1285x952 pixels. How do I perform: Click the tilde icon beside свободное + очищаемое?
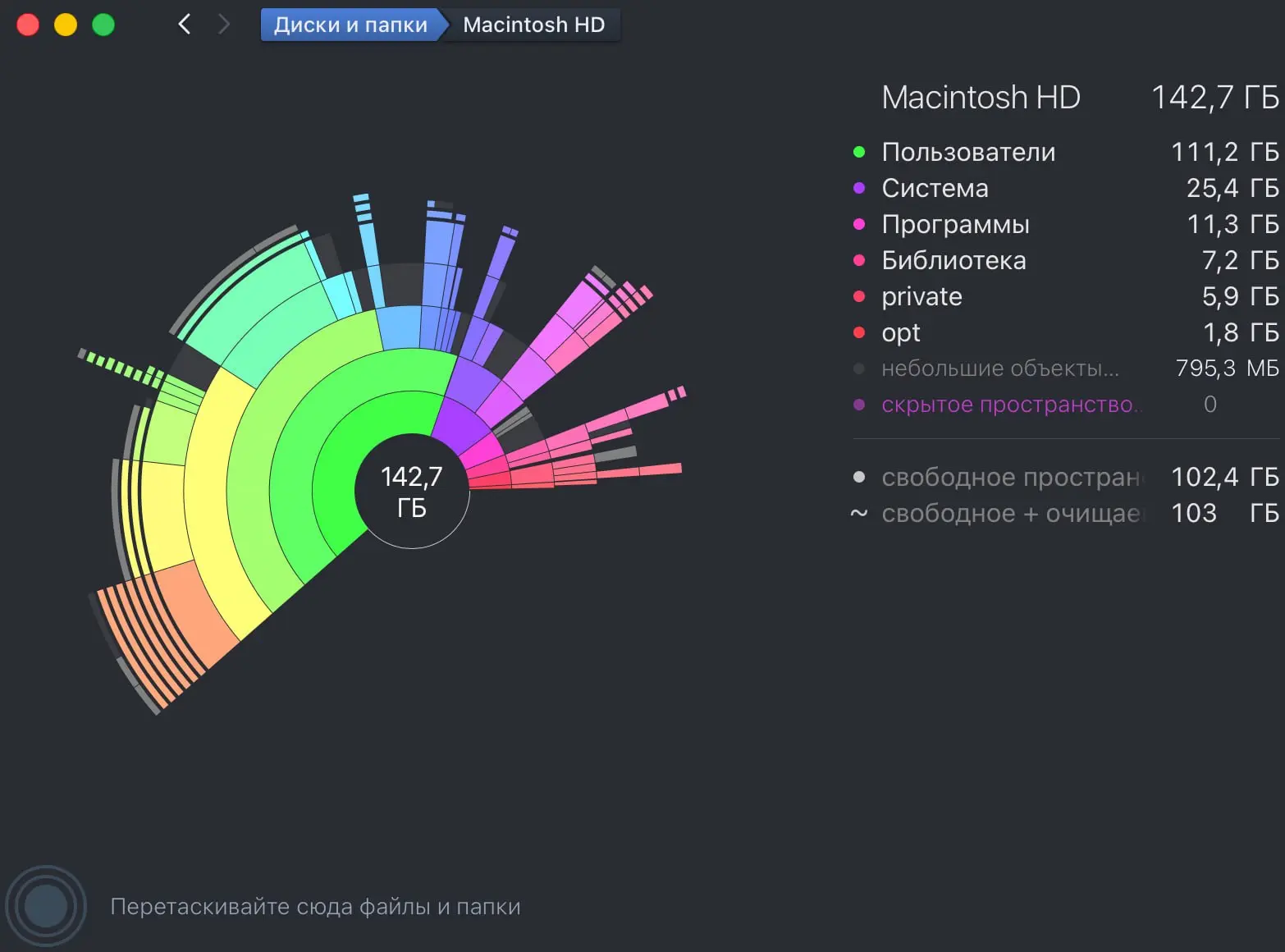[x=859, y=514]
